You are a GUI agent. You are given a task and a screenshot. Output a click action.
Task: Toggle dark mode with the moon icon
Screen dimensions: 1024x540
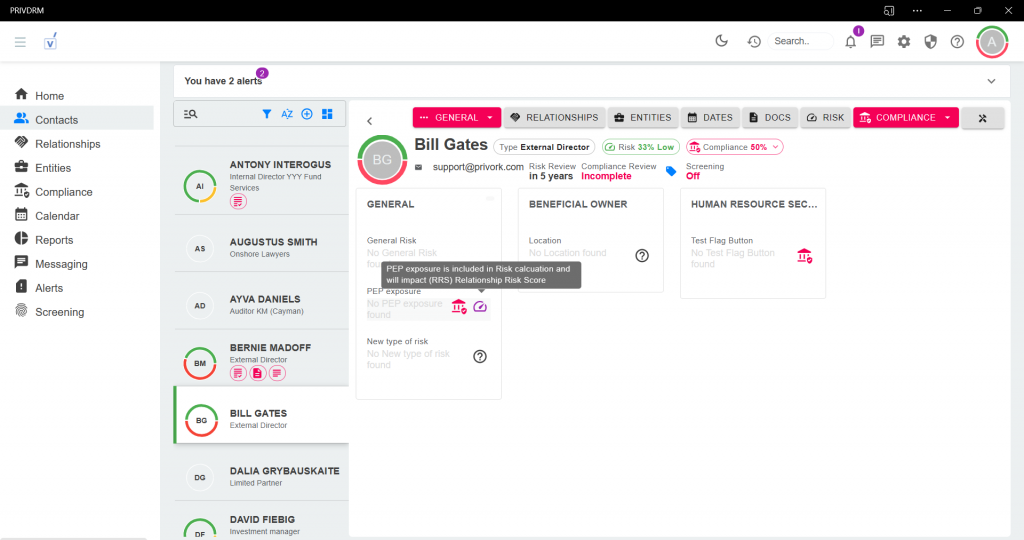click(x=722, y=41)
